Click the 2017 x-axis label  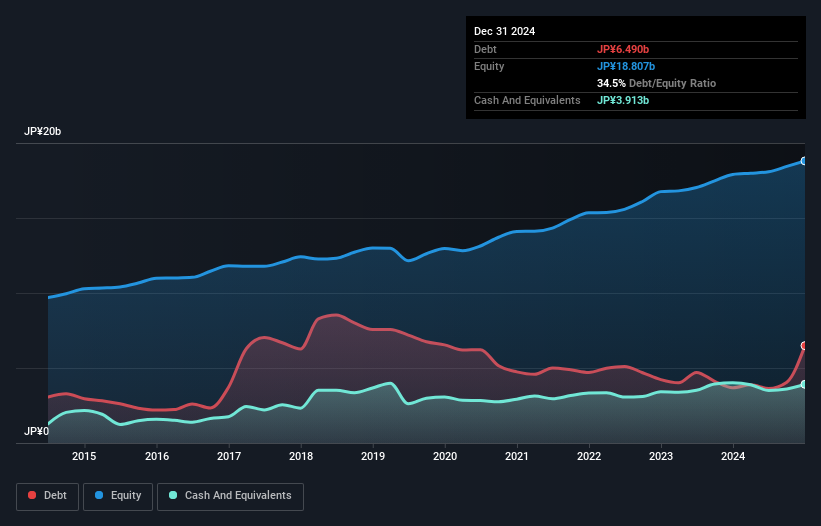[x=229, y=456]
